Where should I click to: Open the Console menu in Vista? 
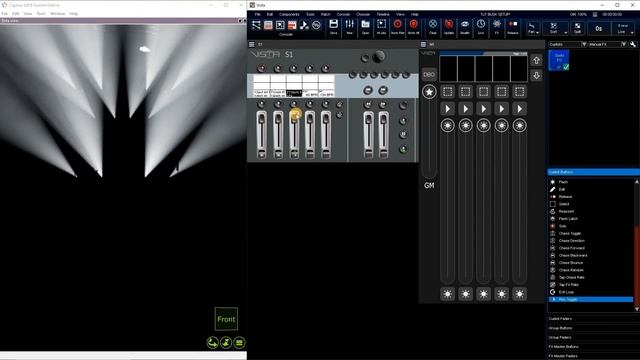pos(343,14)
